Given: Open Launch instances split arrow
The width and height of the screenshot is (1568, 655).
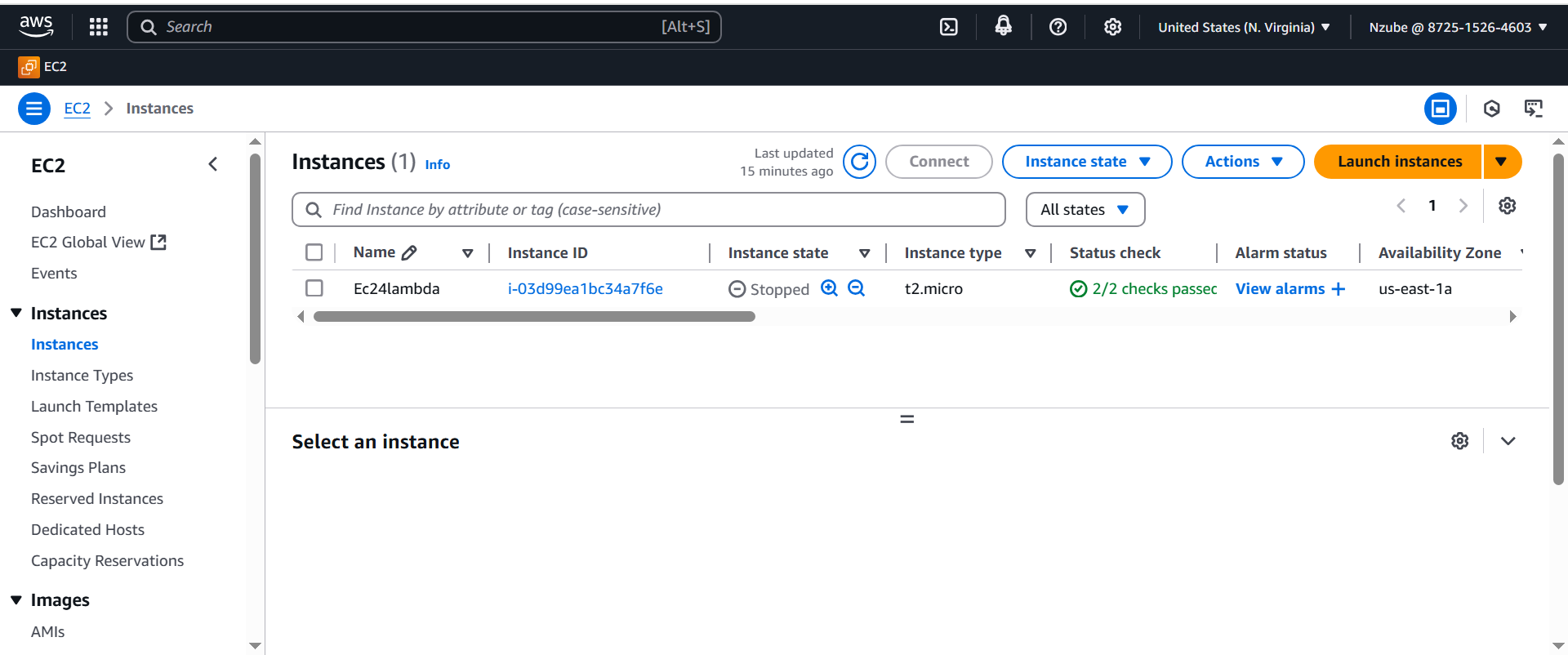Looking at the screenshot, I should coord(1502,162).
